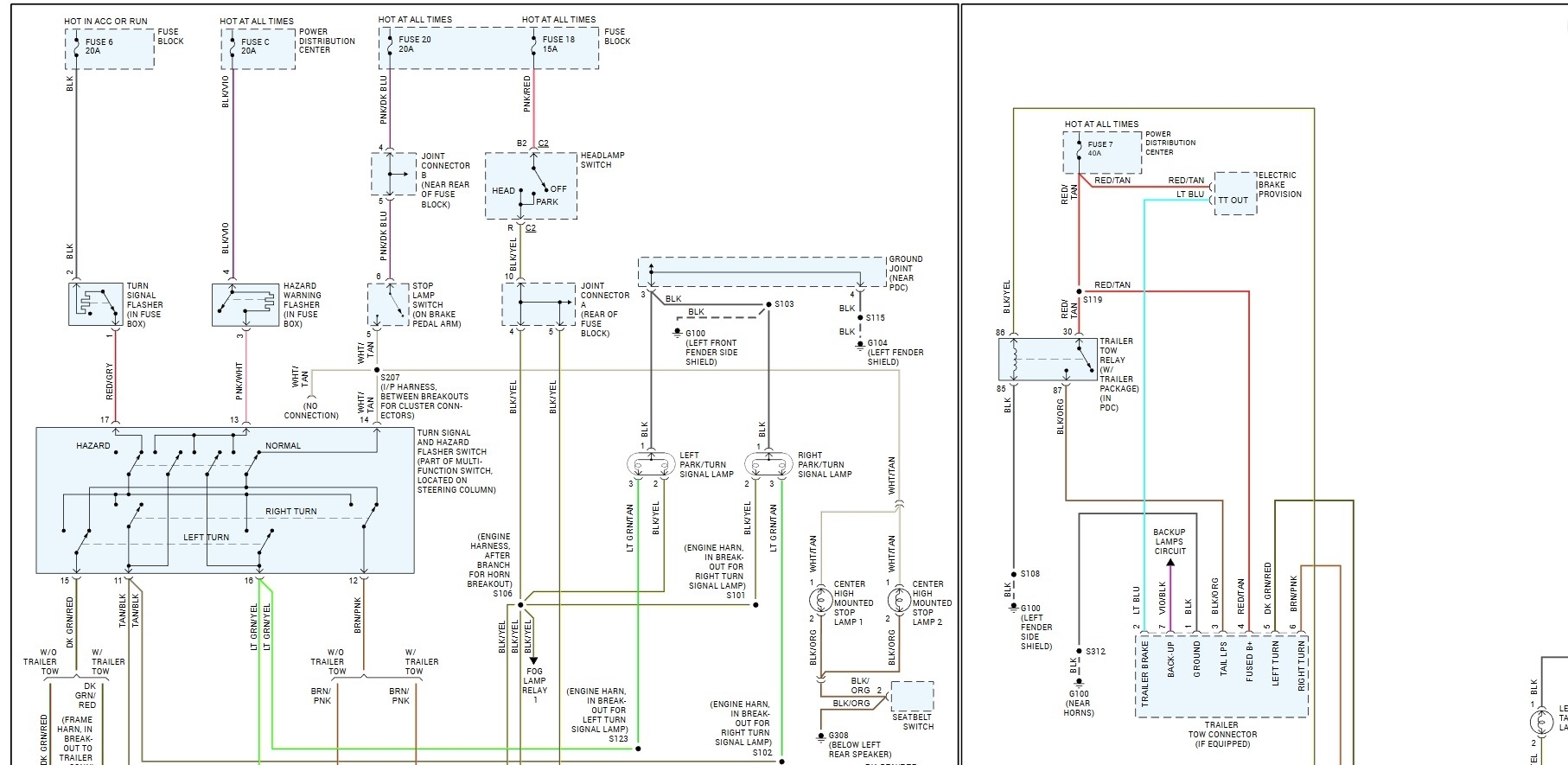Click the Joint Connector A box
This screenshot has height=765, width=1568.
[539, 303]
